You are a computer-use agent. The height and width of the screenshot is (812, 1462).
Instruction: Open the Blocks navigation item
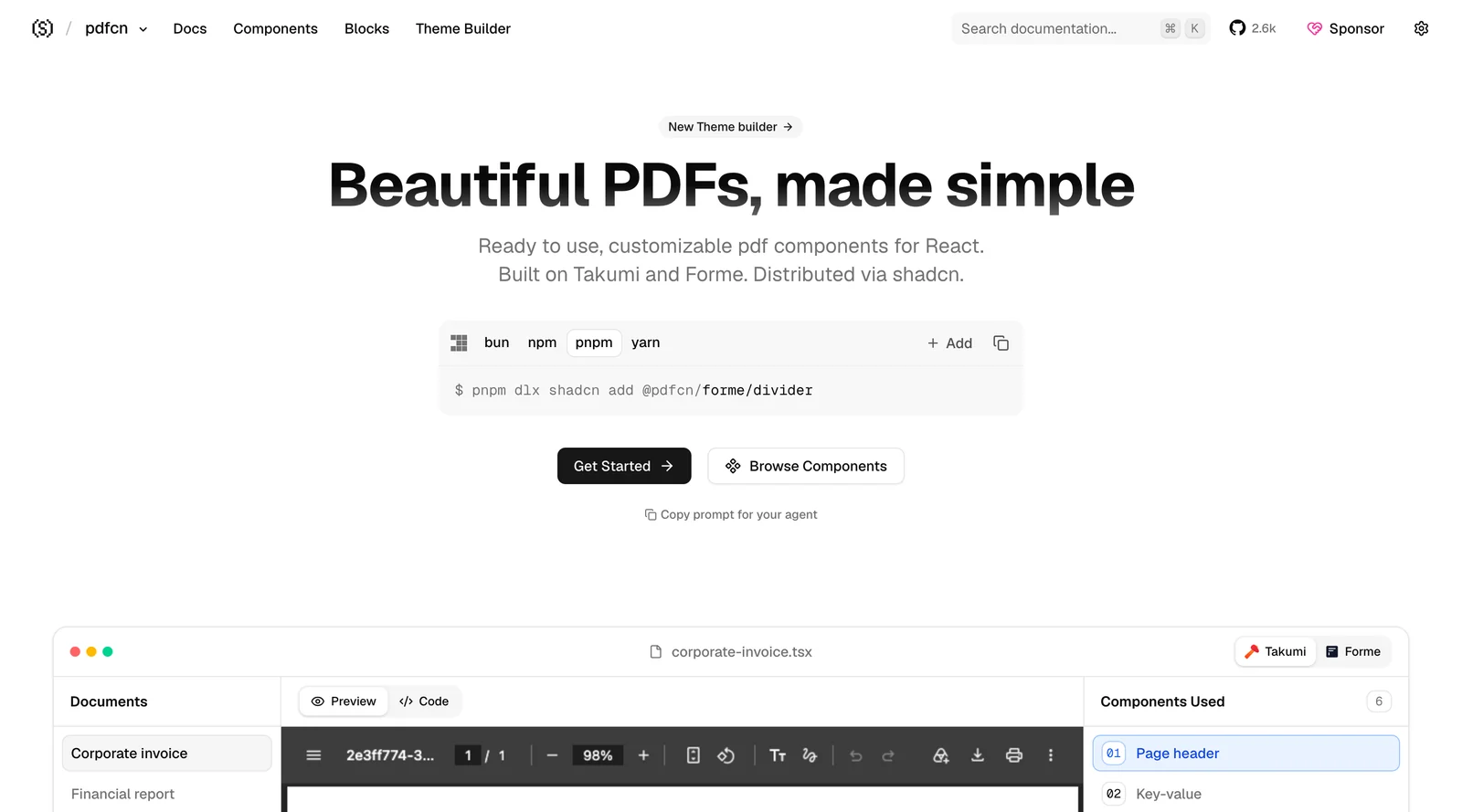click(366, 28)
